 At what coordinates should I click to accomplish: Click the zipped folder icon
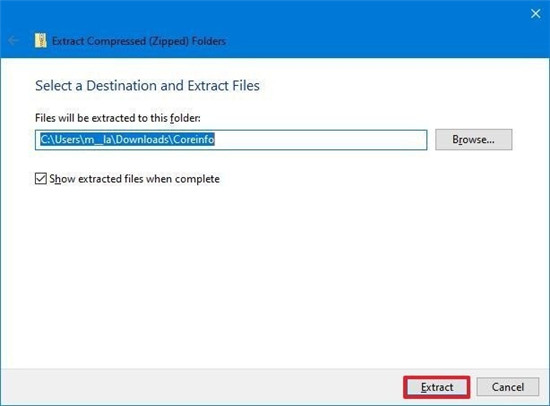pyautogui.click(x=40, y=41)
